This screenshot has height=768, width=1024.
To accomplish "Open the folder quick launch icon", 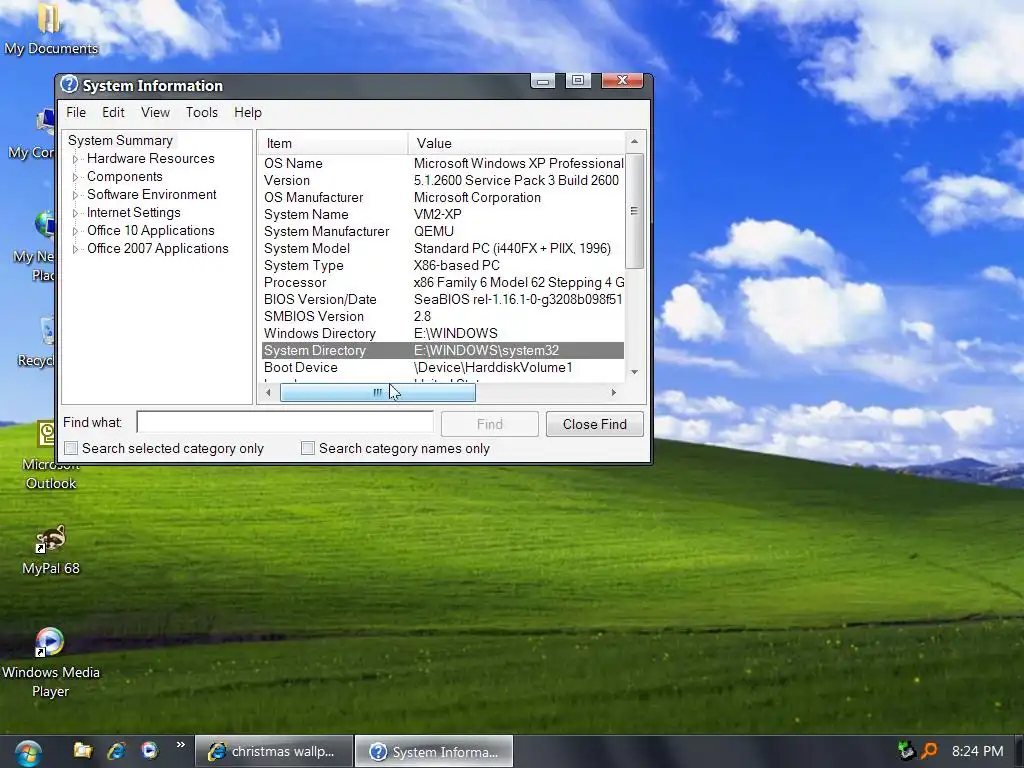I will pos(83,750).
